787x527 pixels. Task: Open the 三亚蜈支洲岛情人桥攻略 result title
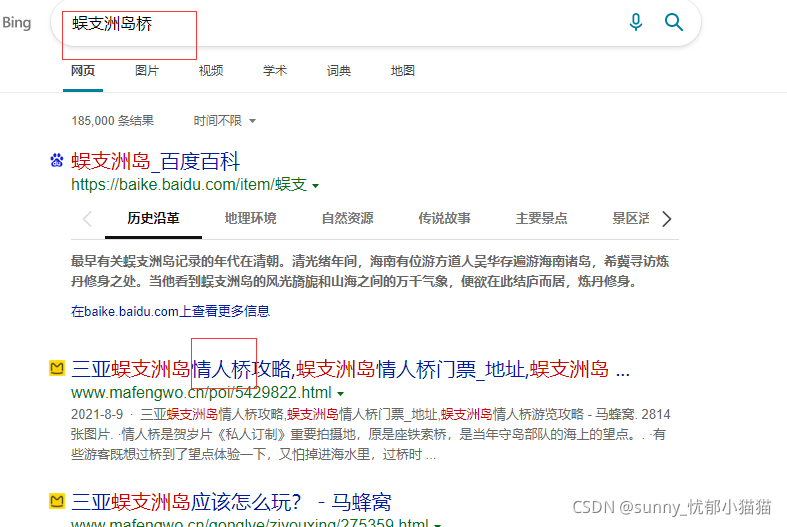point(350,369)
